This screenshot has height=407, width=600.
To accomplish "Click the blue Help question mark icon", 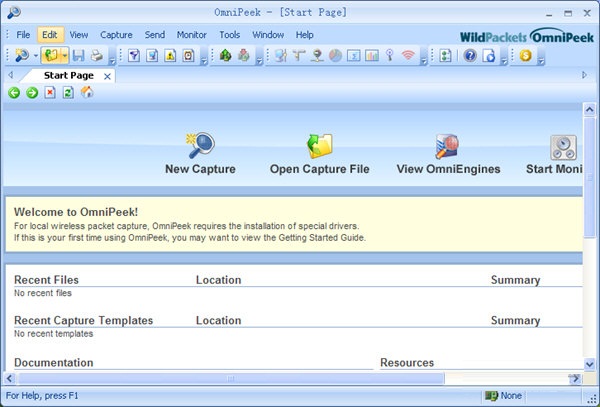I will 470,56.
